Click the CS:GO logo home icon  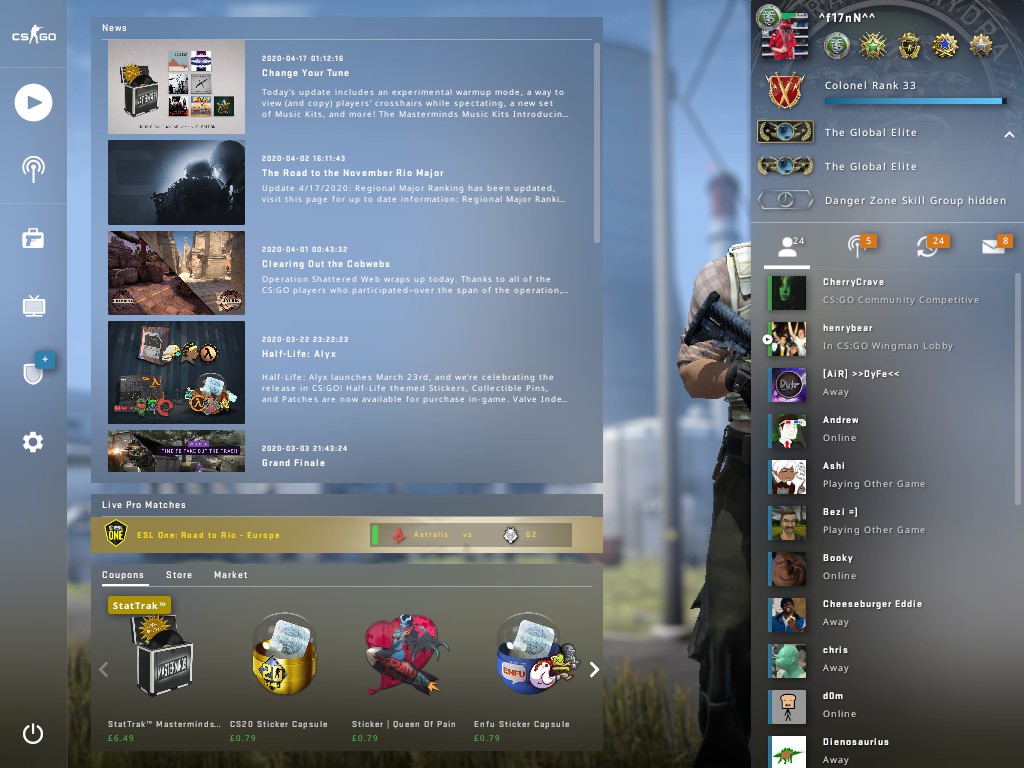[33, 34]
